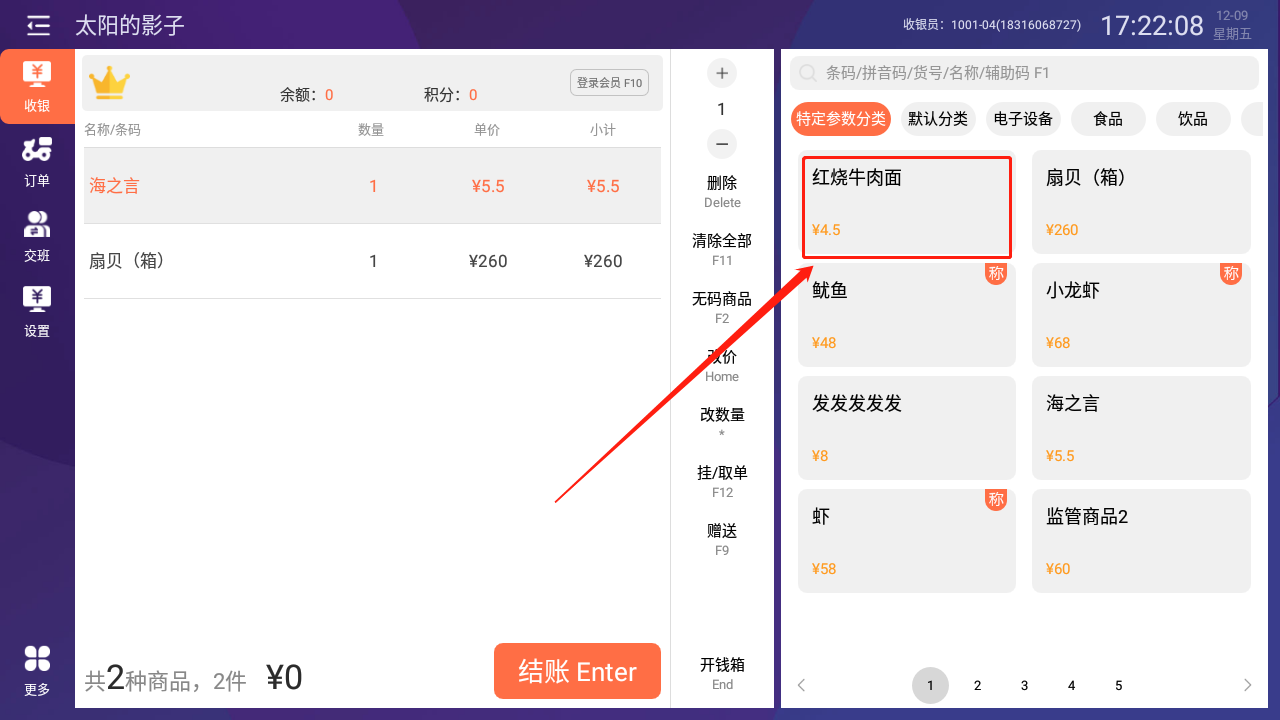Go to product page 5
Screen dimensions: 1280x720
[1118, 685]
